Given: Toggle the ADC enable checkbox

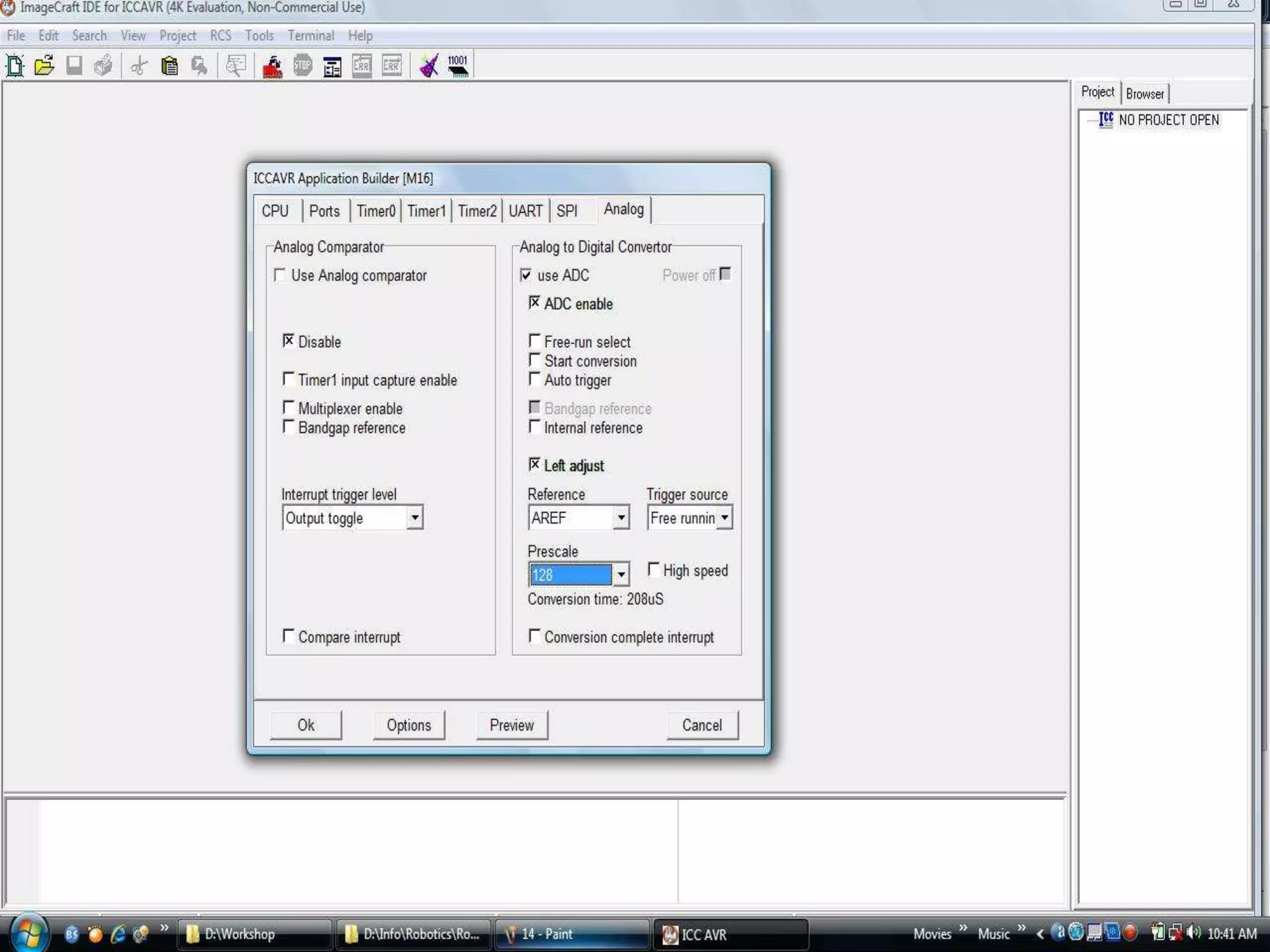Looking at the screenshot, I should (535, 302).
